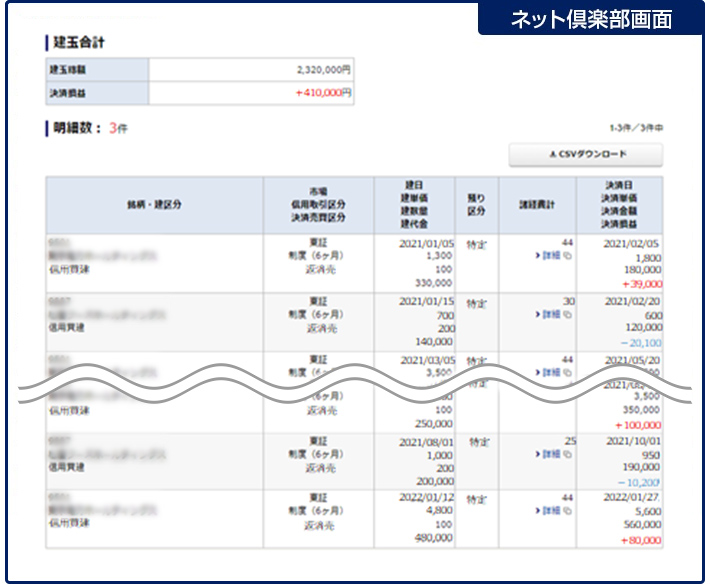Viewport: 710px width, 584px height.
Task: Click popup icon beside 詳細 in 2021/05/20 row
Action: point(568,372)
